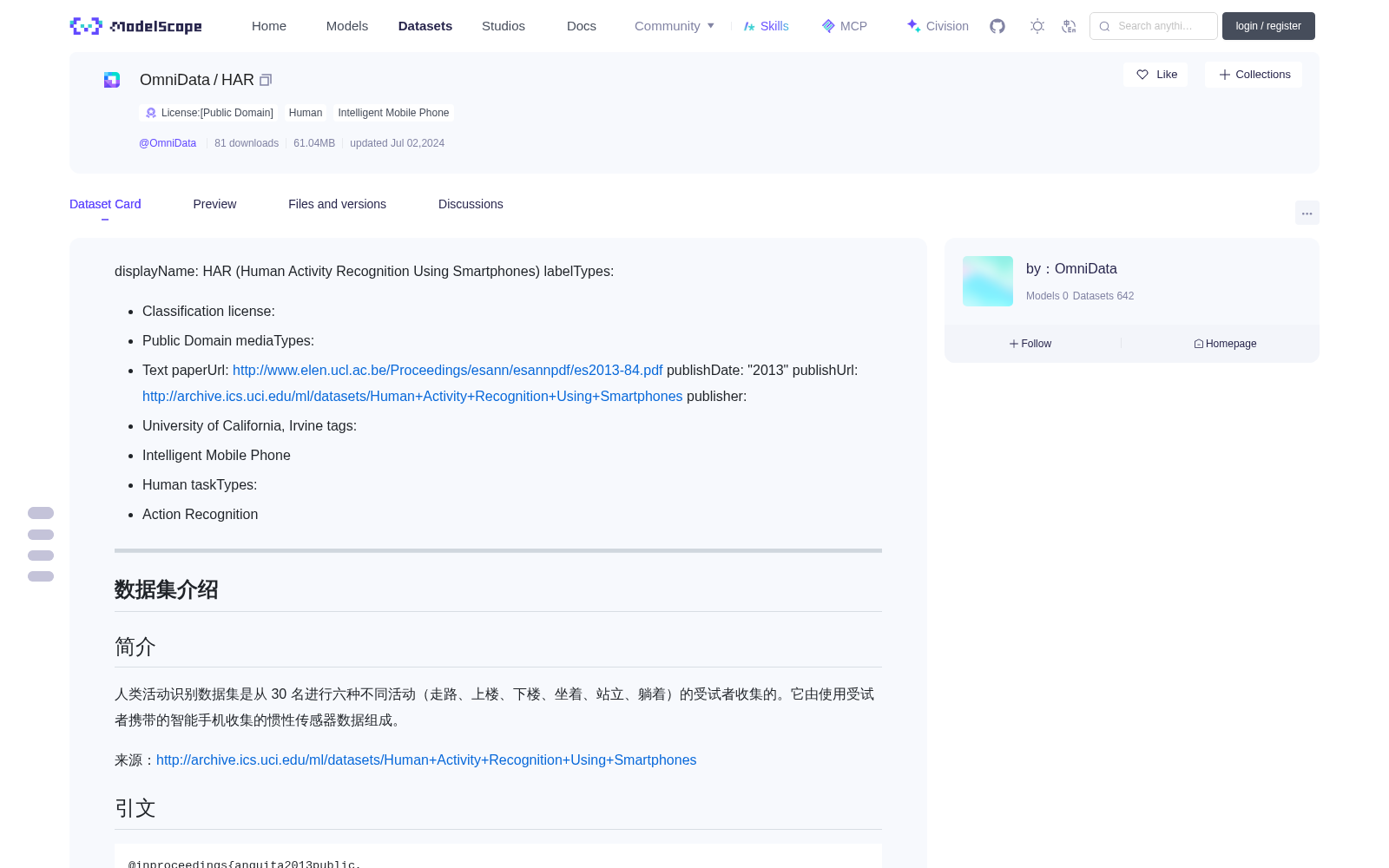
Task: Open the Models section
Action: 347,26
